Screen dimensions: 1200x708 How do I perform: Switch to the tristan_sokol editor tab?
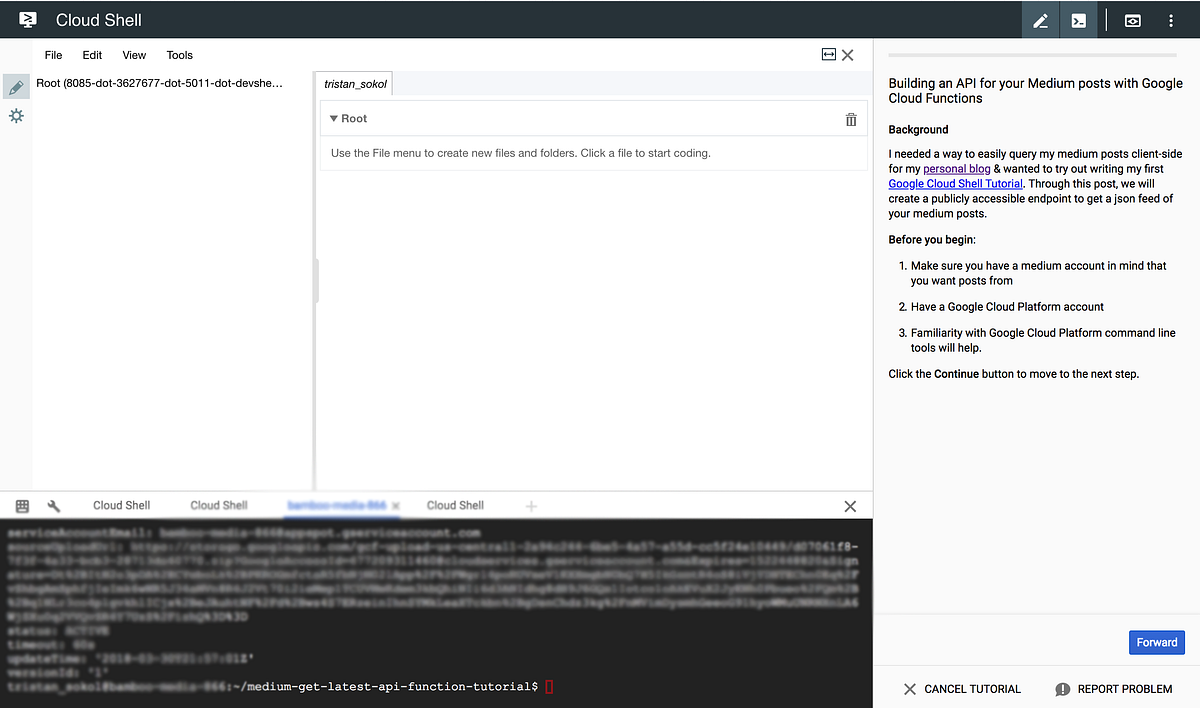353,84
